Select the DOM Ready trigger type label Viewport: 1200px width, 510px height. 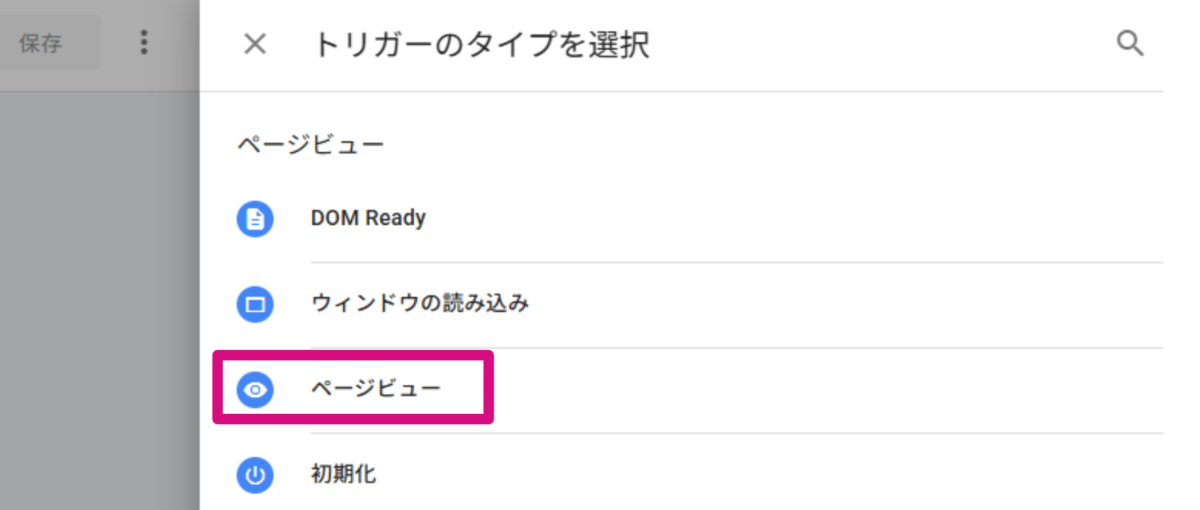pos(368,218)
